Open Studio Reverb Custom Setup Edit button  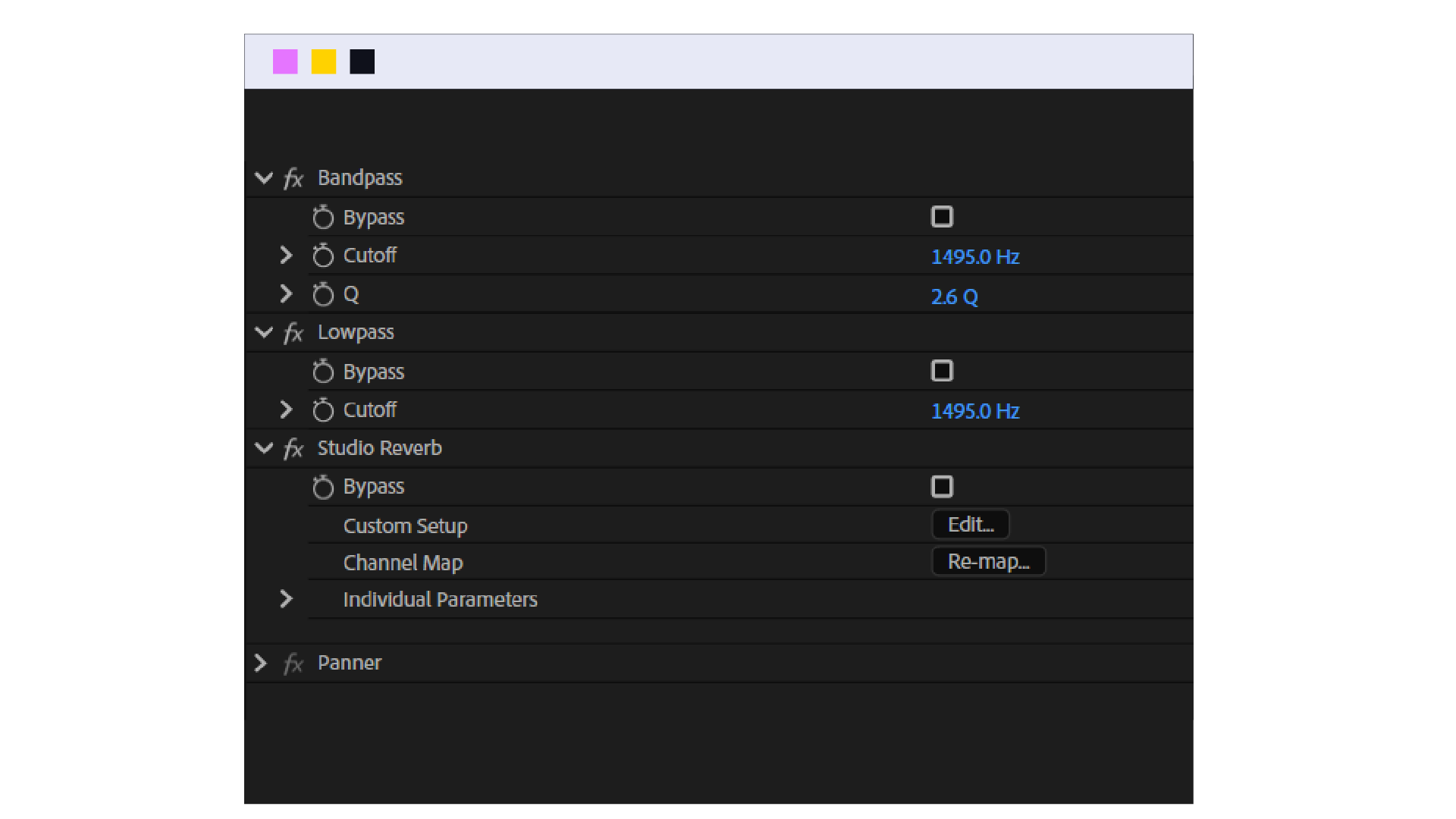point(971,525)
